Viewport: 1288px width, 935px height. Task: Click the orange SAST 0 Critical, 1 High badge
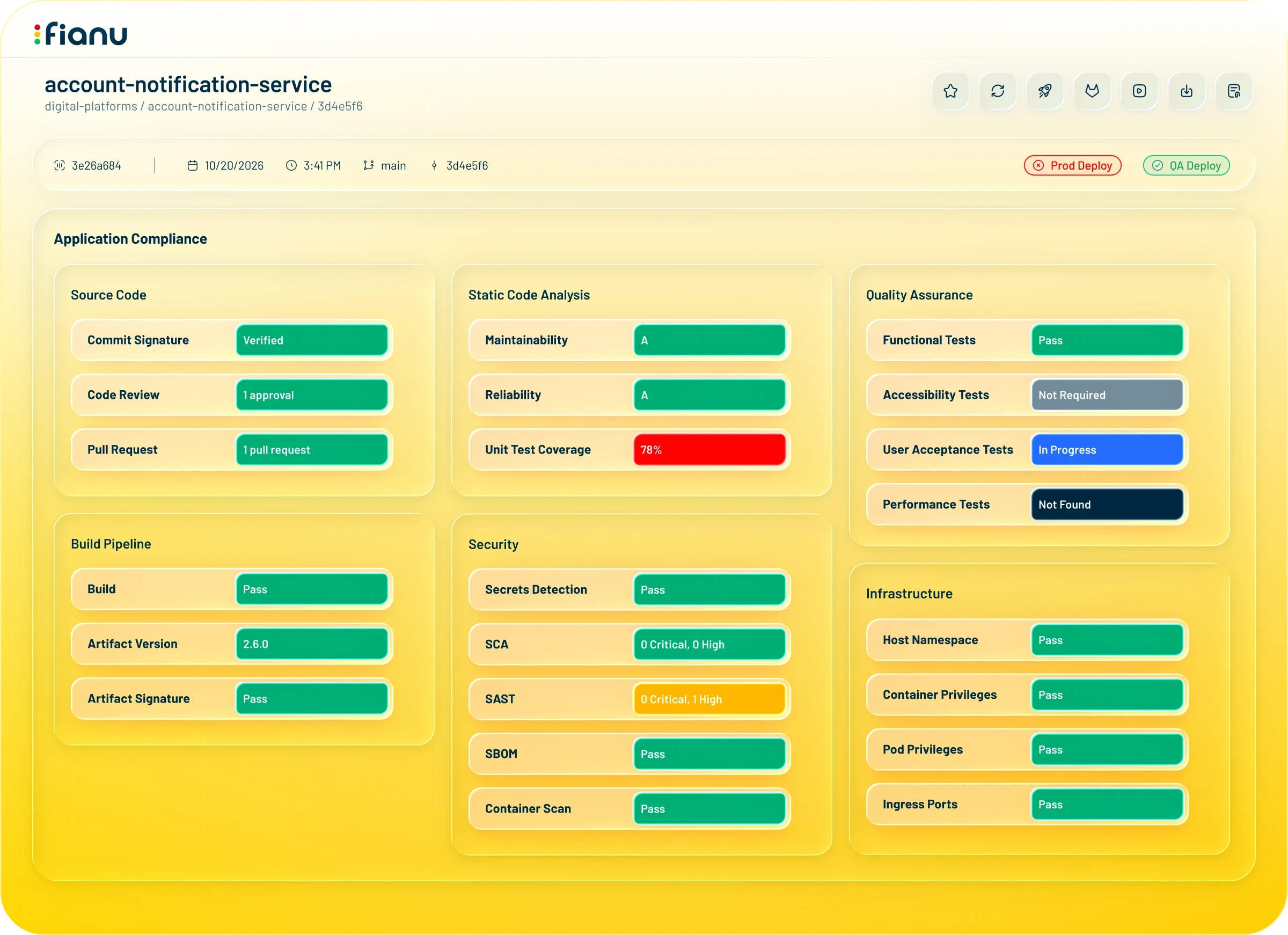click(x=709, y=699)
